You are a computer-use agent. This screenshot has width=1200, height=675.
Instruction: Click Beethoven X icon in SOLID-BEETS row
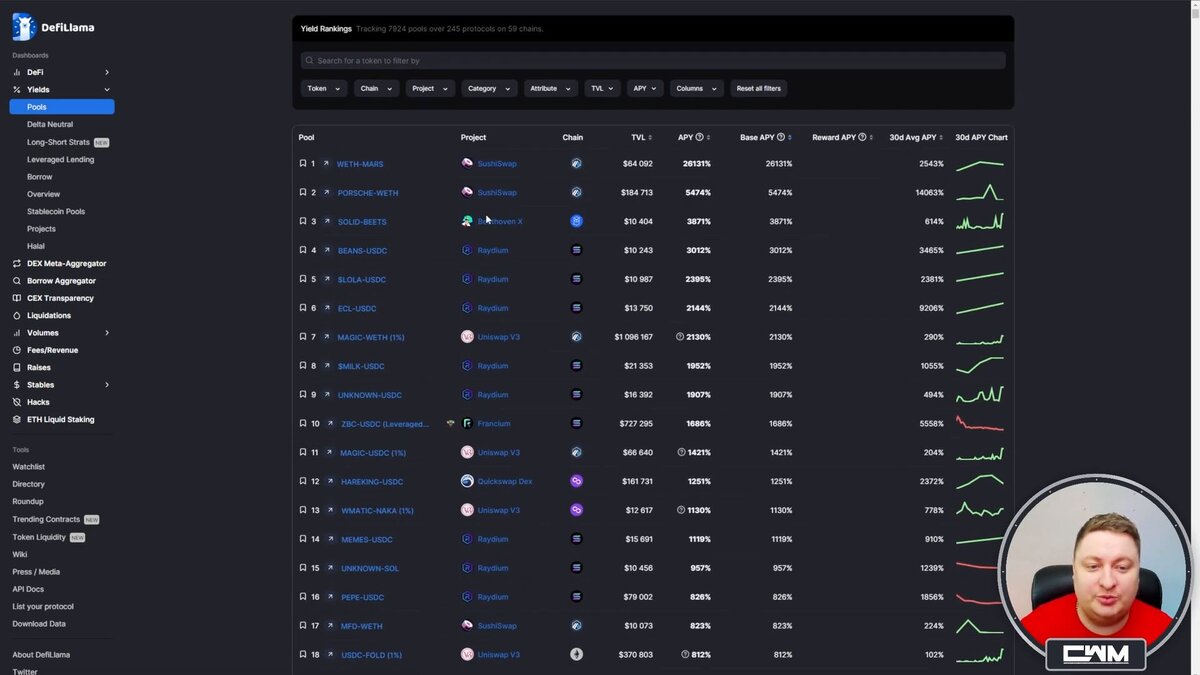[x=467, y=221]
